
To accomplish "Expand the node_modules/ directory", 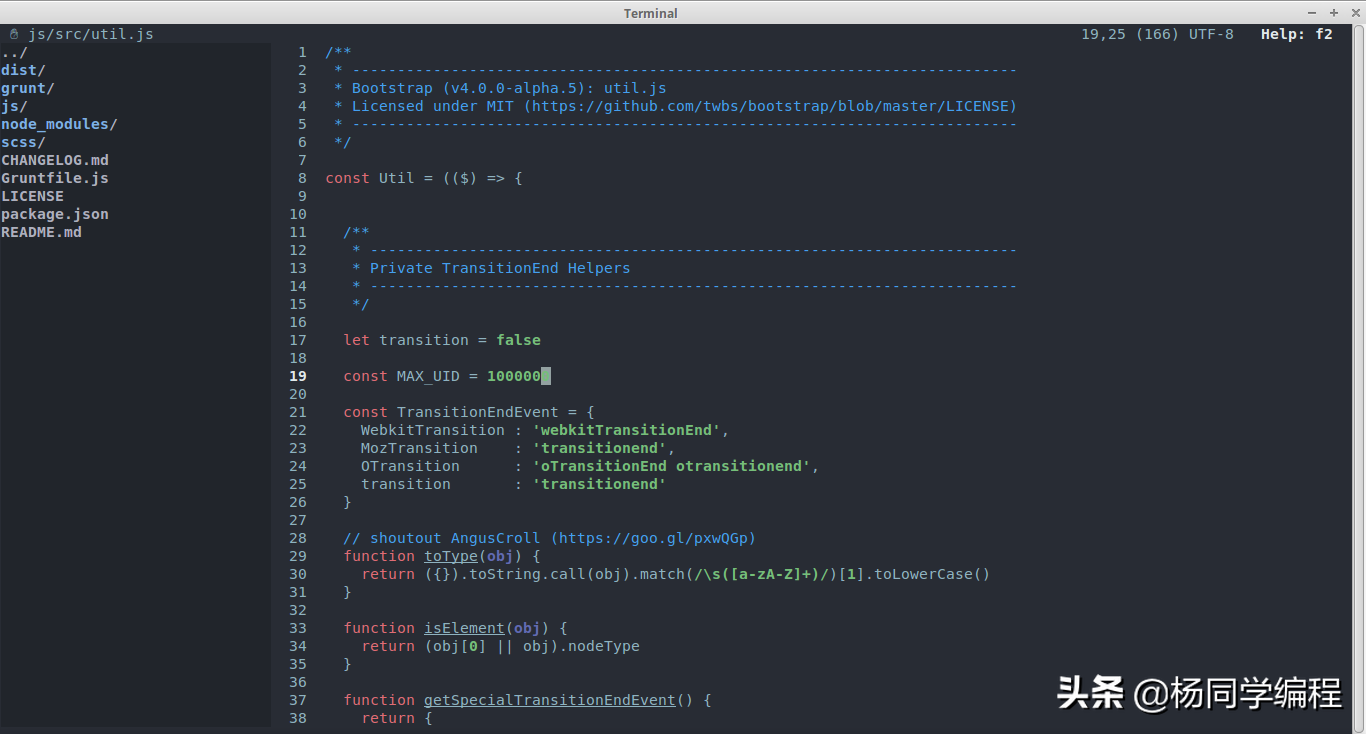I will coord(58,123).
